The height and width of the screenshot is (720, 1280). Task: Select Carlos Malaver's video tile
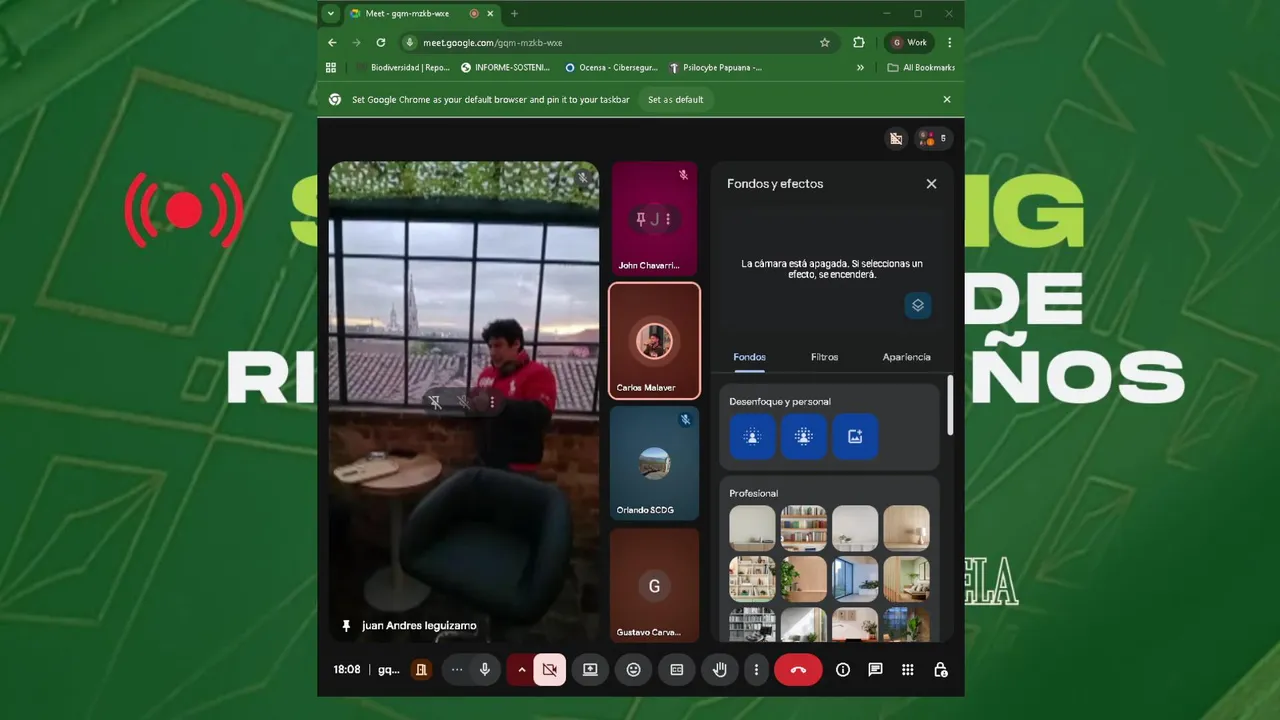click(655, 341)
